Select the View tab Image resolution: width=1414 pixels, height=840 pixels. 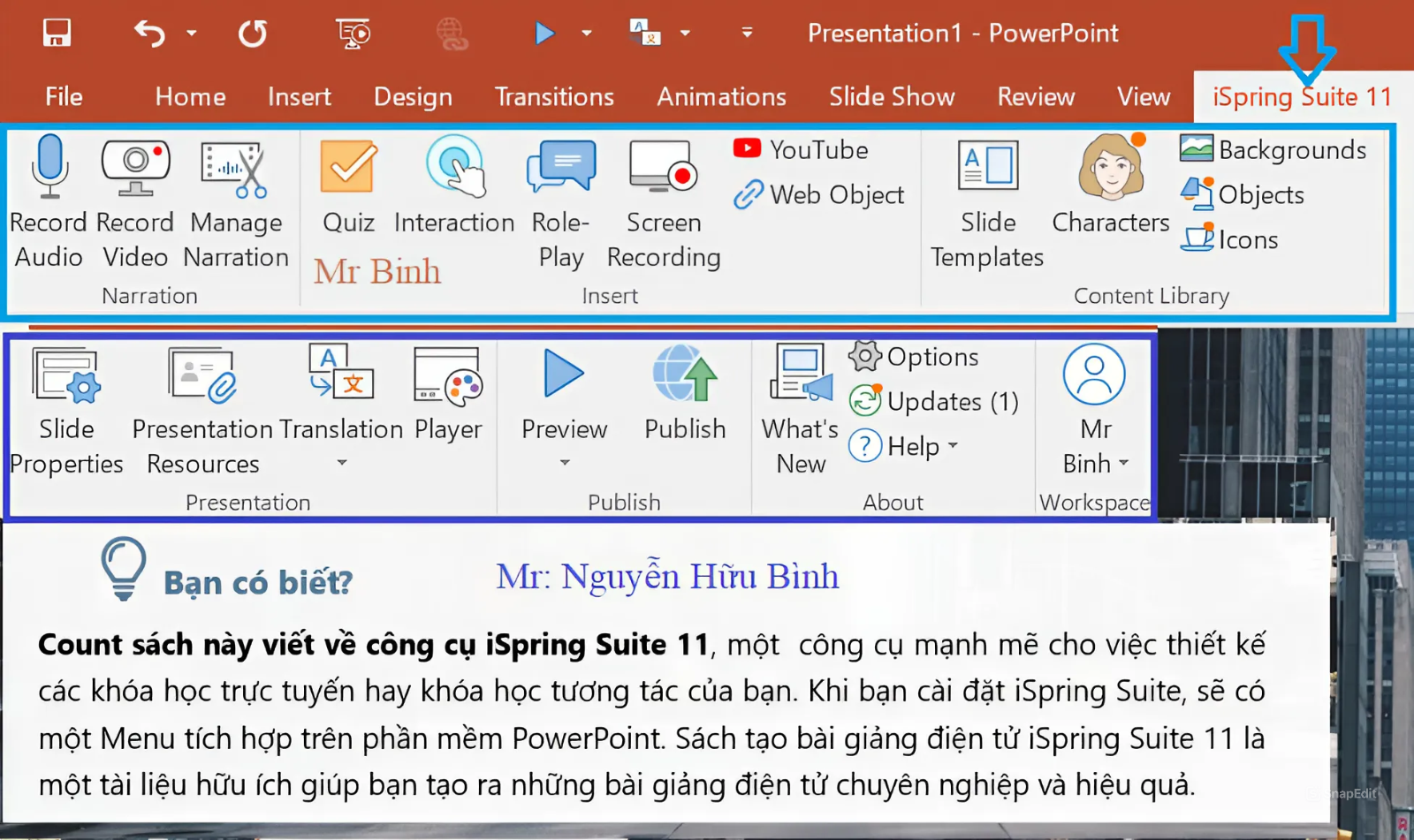click(x=1144, y=96)
